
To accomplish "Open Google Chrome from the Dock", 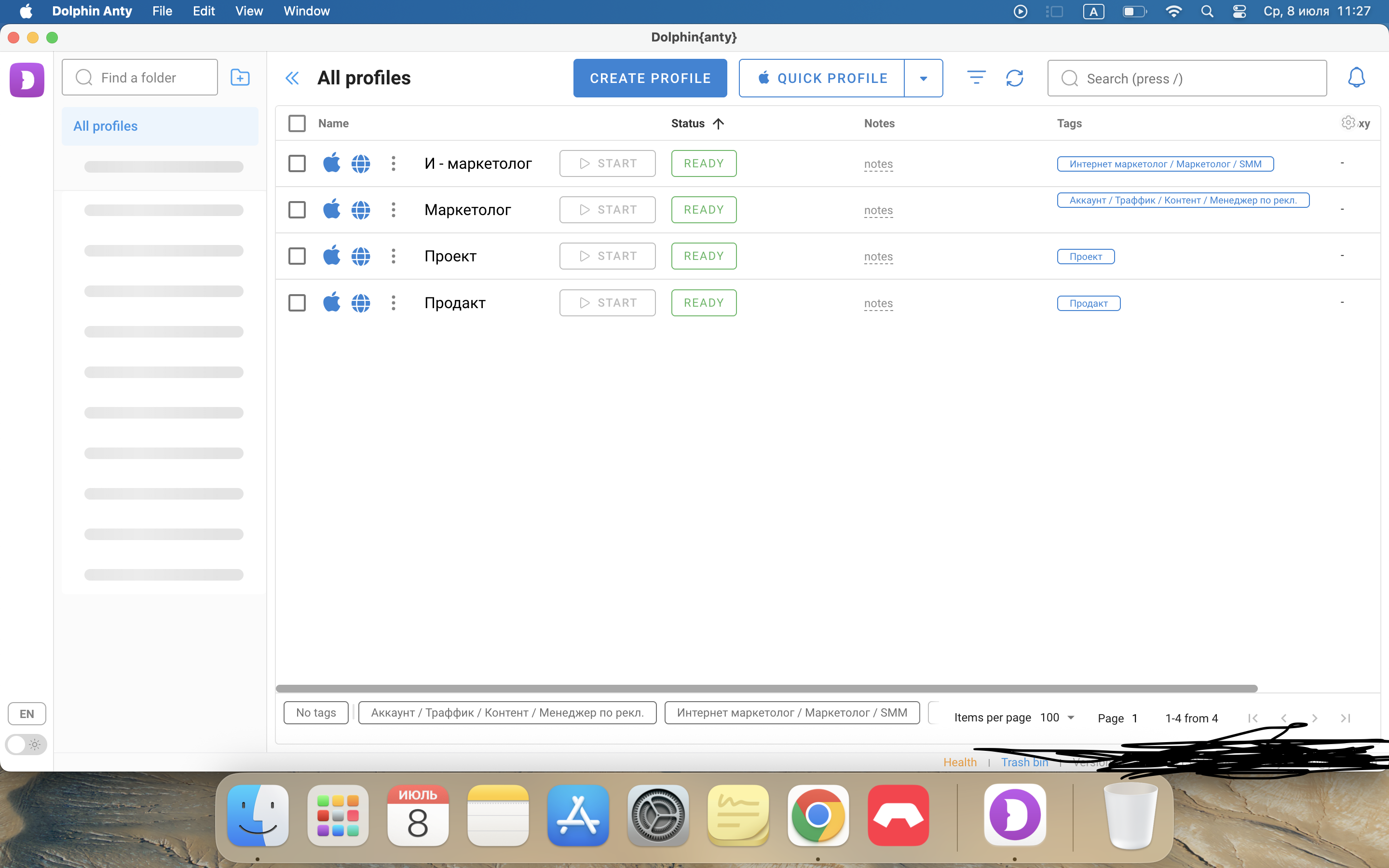I will point(818,815).
